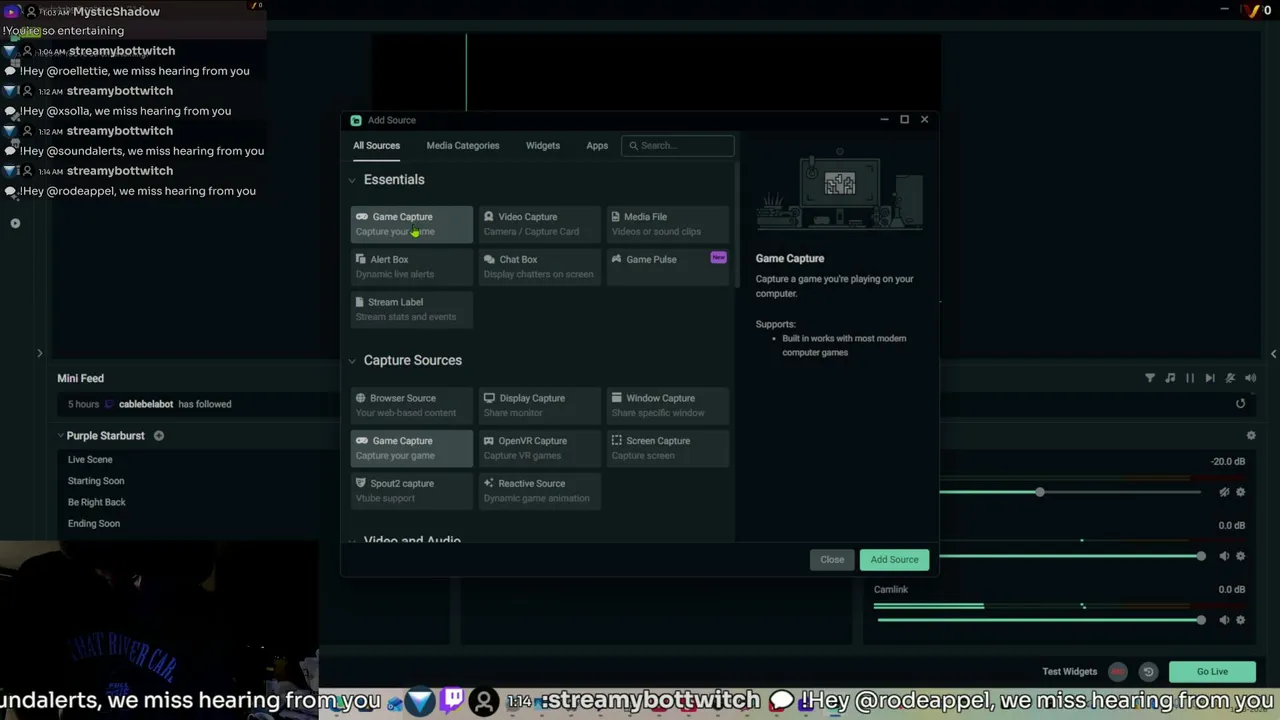The width and height of the screenshot is (1280, 720).
Task: Open the mixer settings gear
Action: (1251, 436)
